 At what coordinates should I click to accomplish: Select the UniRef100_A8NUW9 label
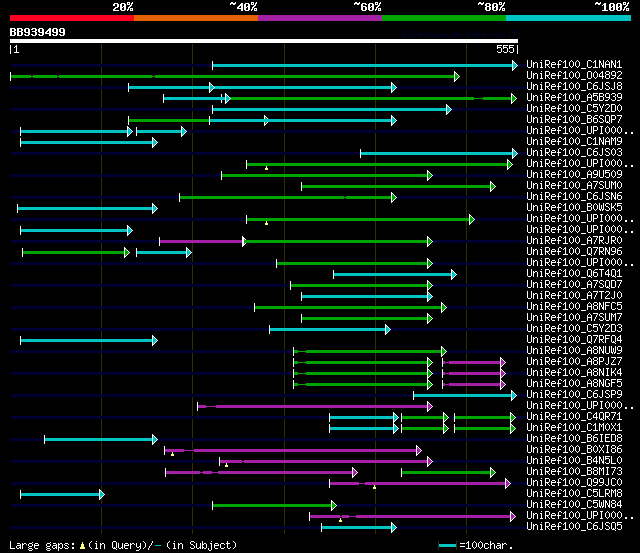[574, 351]
